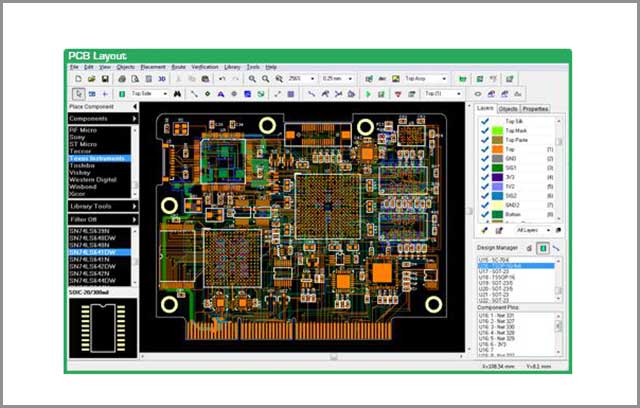Select the Place text 'A' tool
Viewport: 640px width, 408px height.
tap(221, 94)
